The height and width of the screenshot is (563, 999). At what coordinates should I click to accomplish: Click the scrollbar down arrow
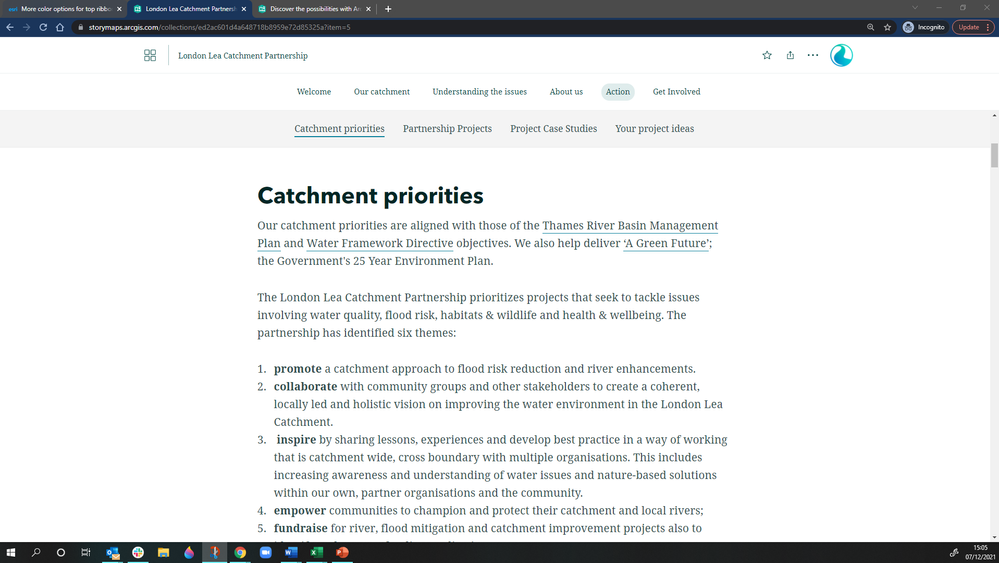coord(994,538)
